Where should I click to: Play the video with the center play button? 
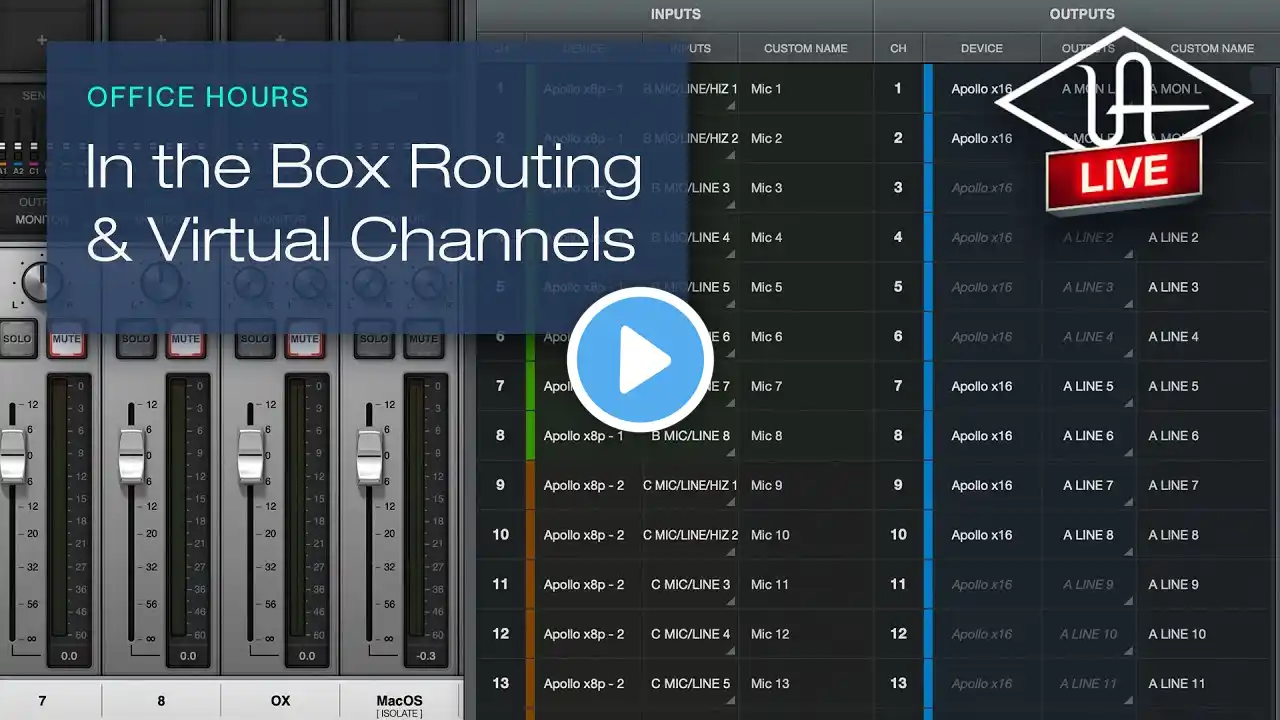(640, 360)
